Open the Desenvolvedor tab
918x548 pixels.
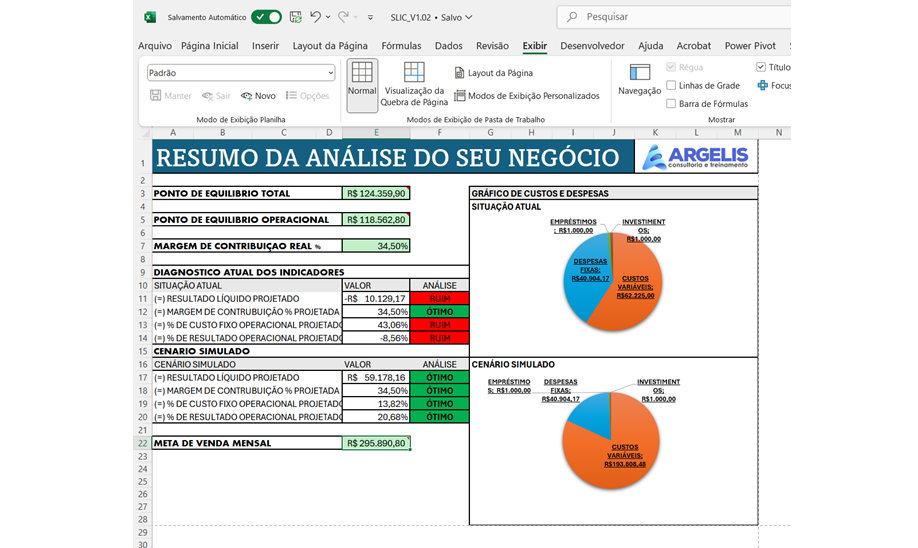pyautogui.click(x=592, y=46)
